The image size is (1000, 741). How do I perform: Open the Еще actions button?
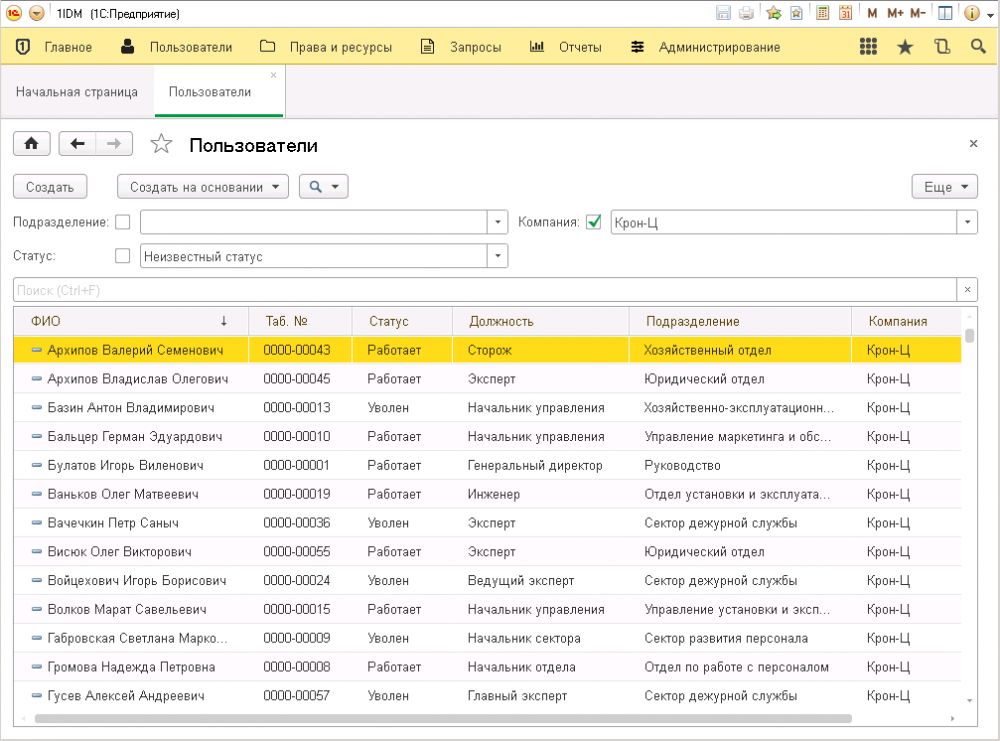click(x=944, y=187)
